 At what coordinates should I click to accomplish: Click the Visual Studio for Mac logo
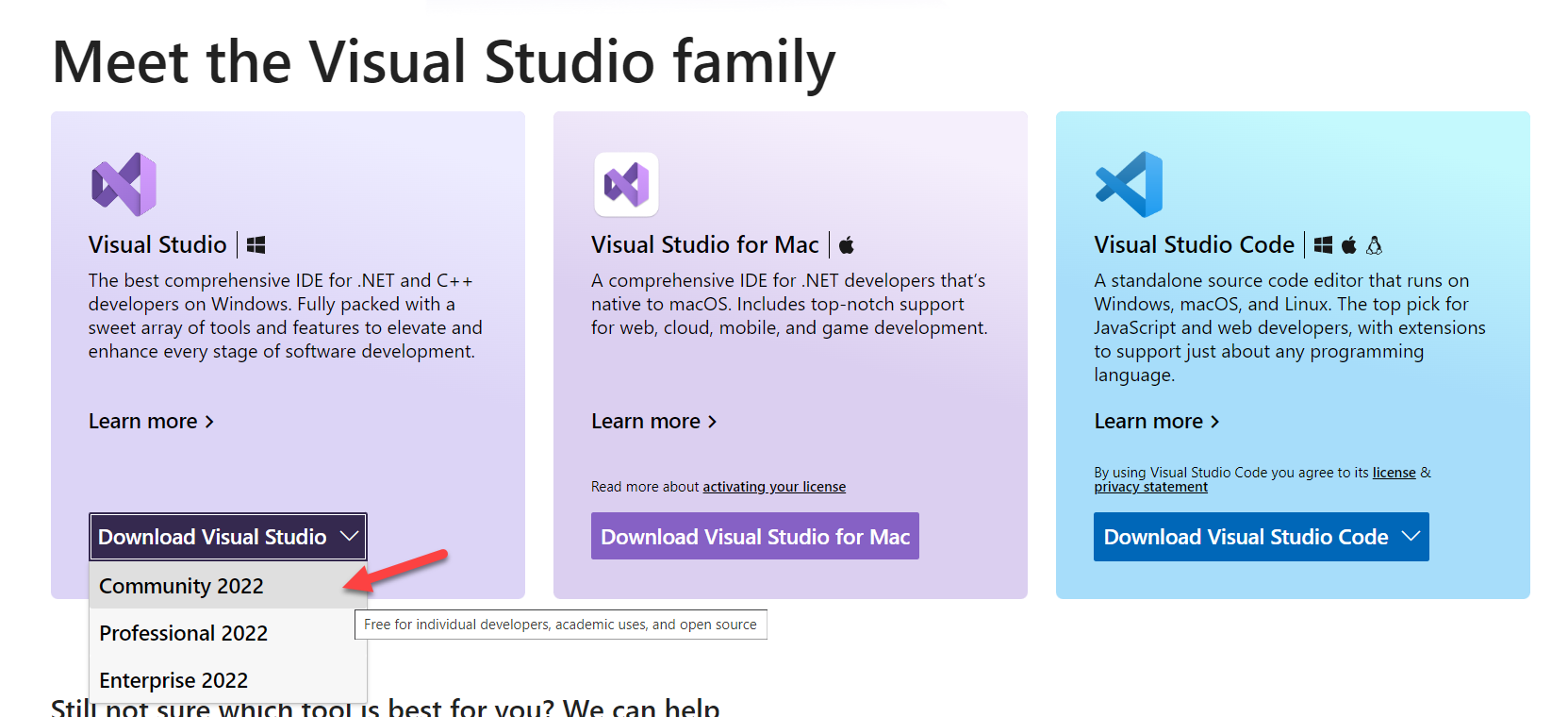(x=626, y=184)
